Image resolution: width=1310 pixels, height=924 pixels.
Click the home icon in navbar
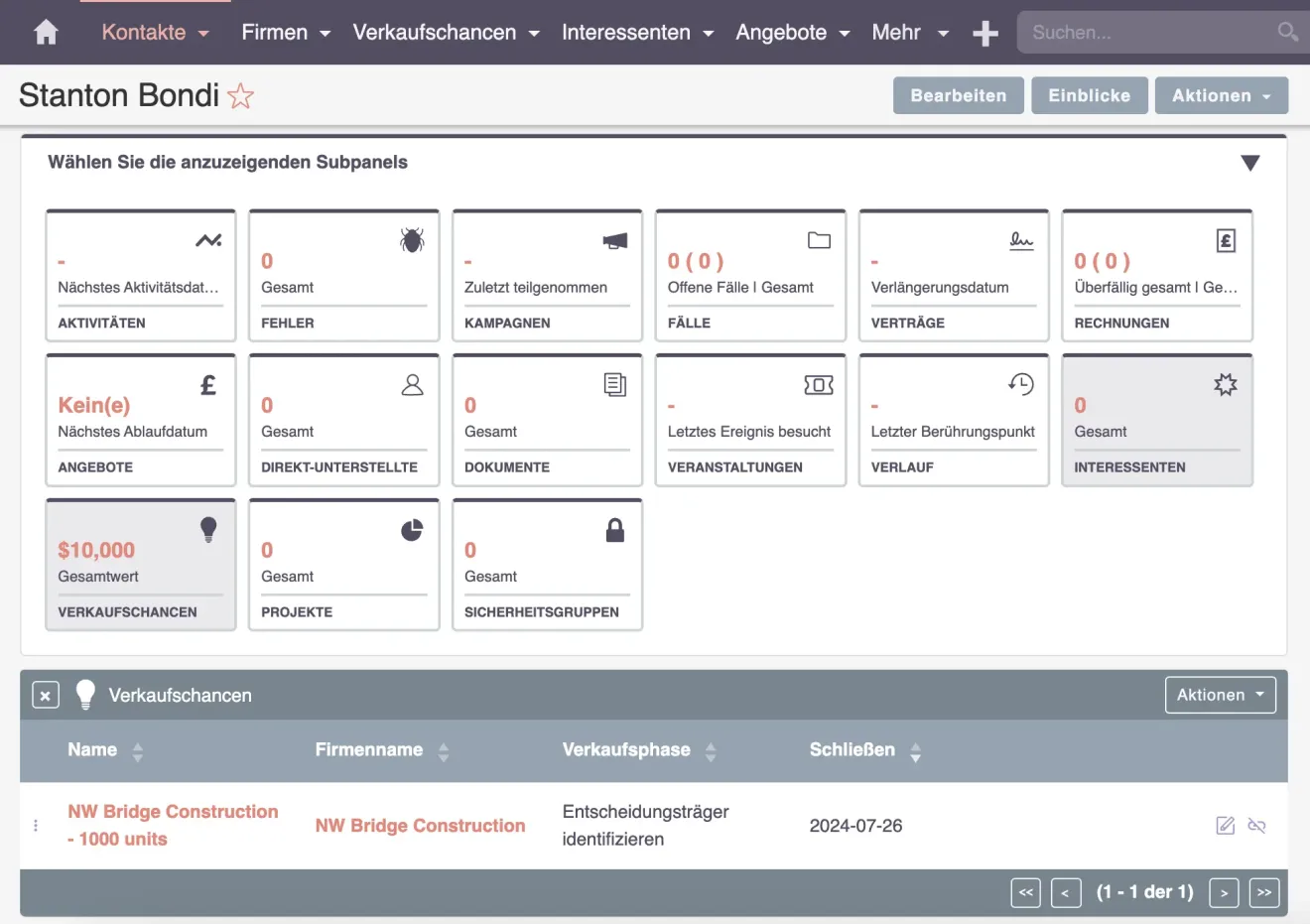point(46,33)
